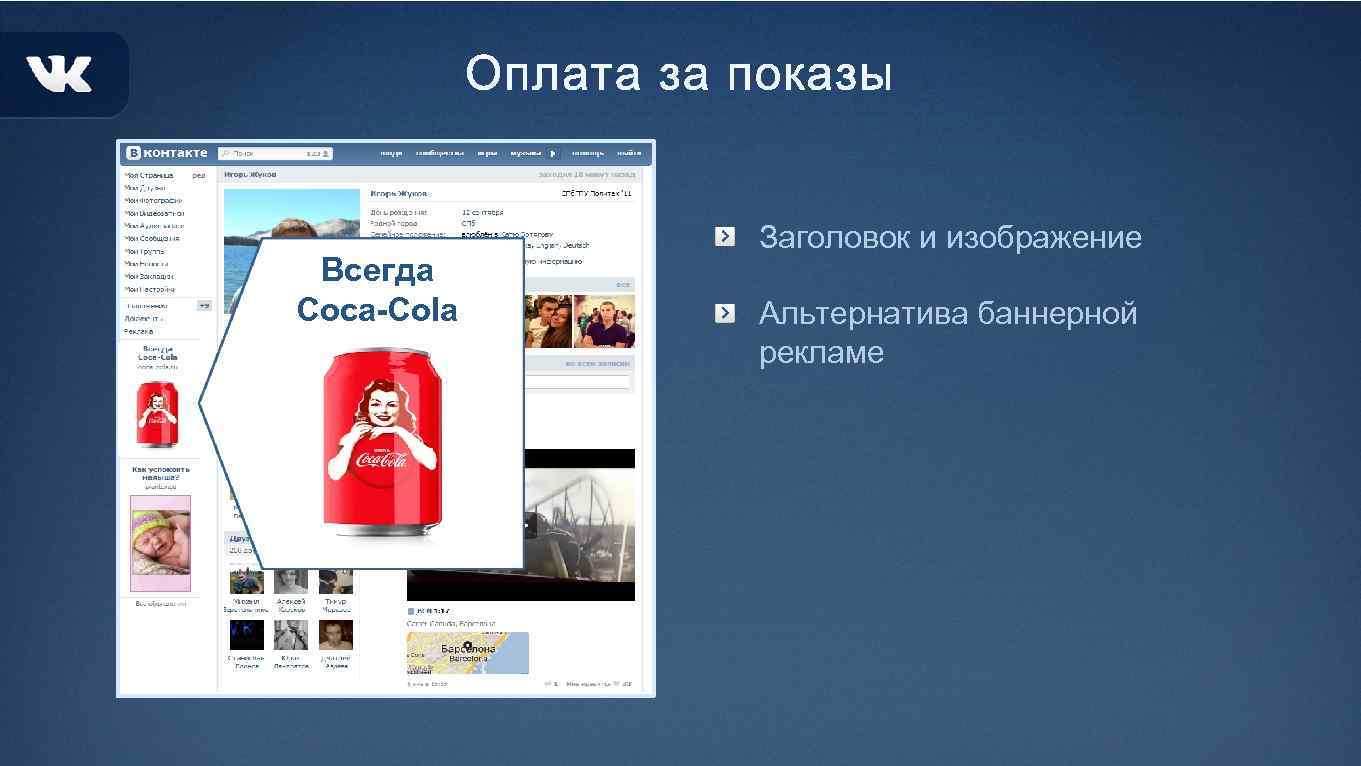The width and height of the screenshot is (1361, 766).
Task: Click the ВКонтакте logo in the page header
Action: tap(166, 153)
